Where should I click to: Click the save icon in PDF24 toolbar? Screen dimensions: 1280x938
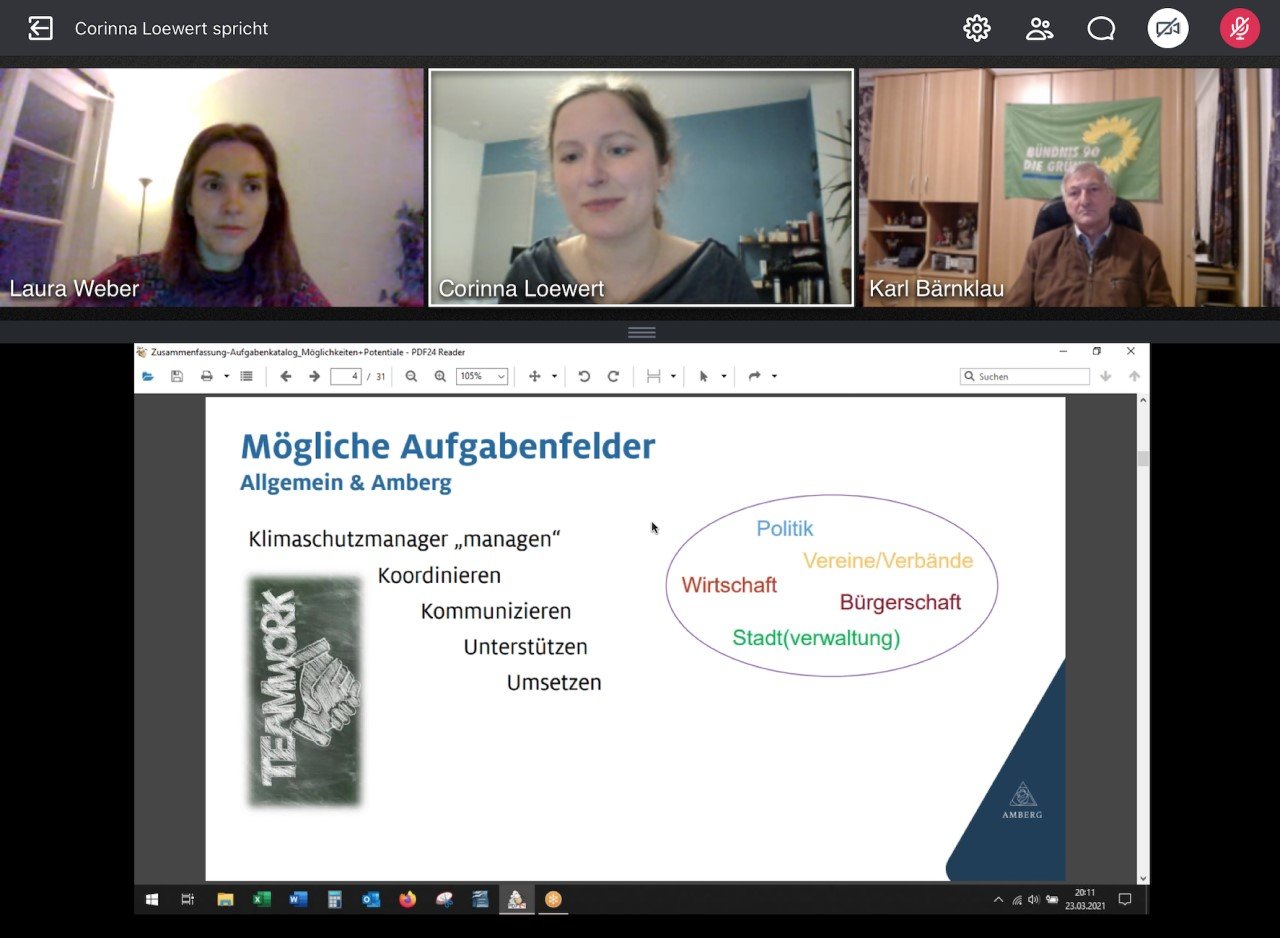tap(177, 377)
